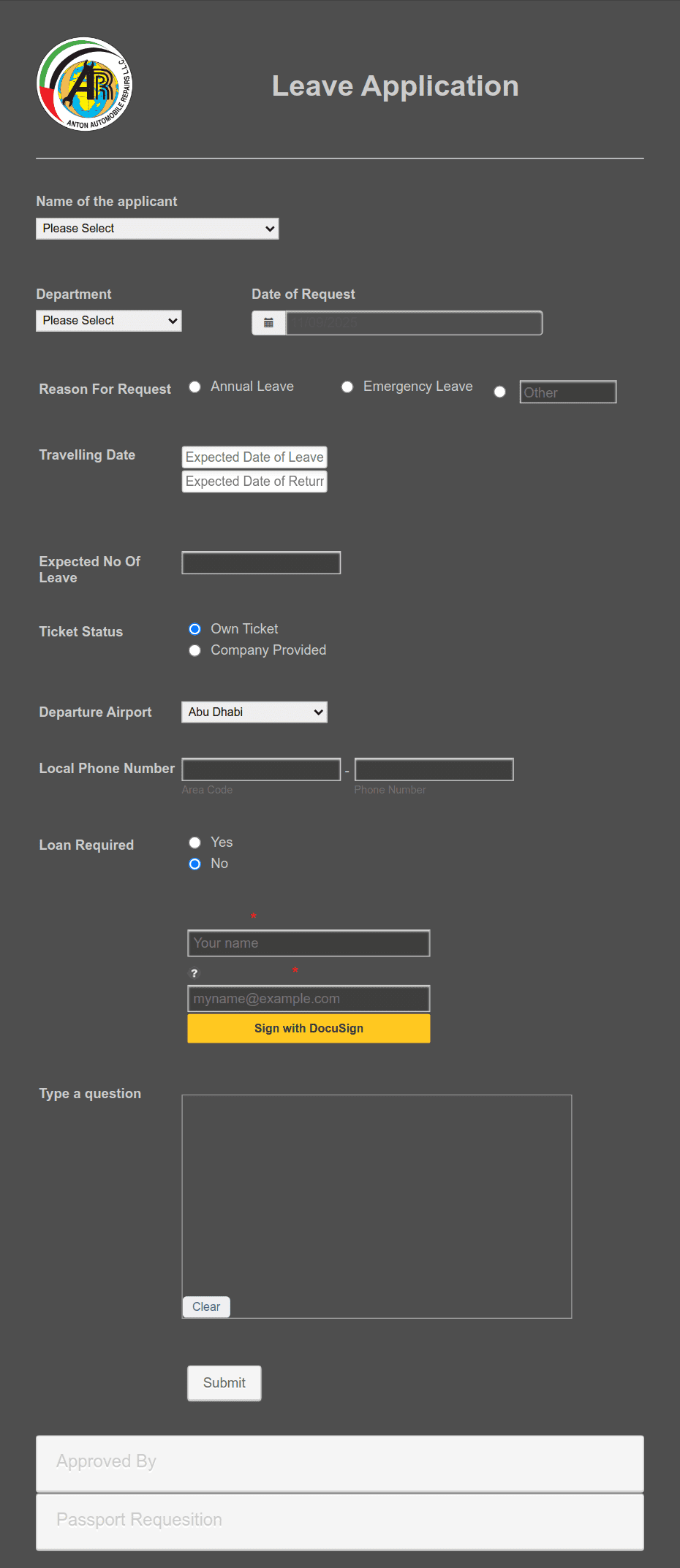
Task: Click the Other reason text field
Action: click(568, 392)
